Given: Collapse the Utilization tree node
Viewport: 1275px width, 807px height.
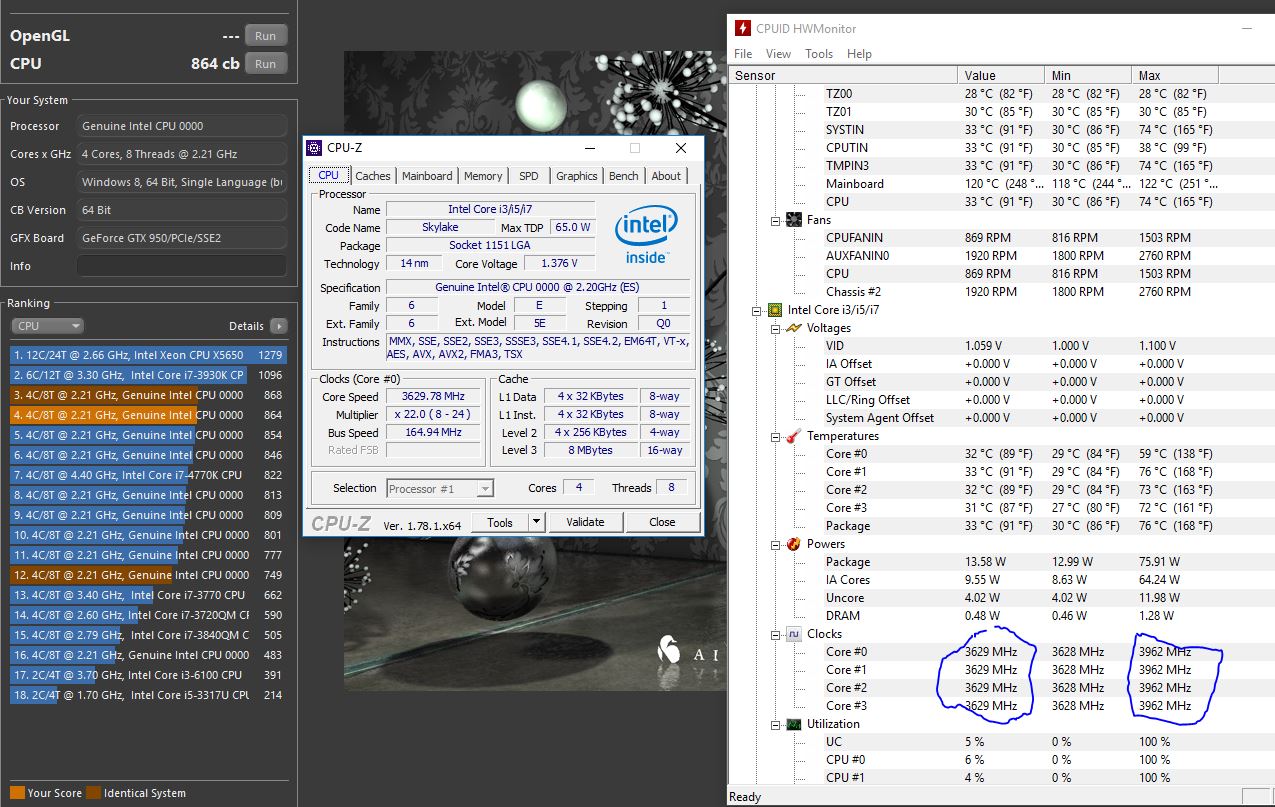Looking at the screenshot, I should (x=776, y=724).
